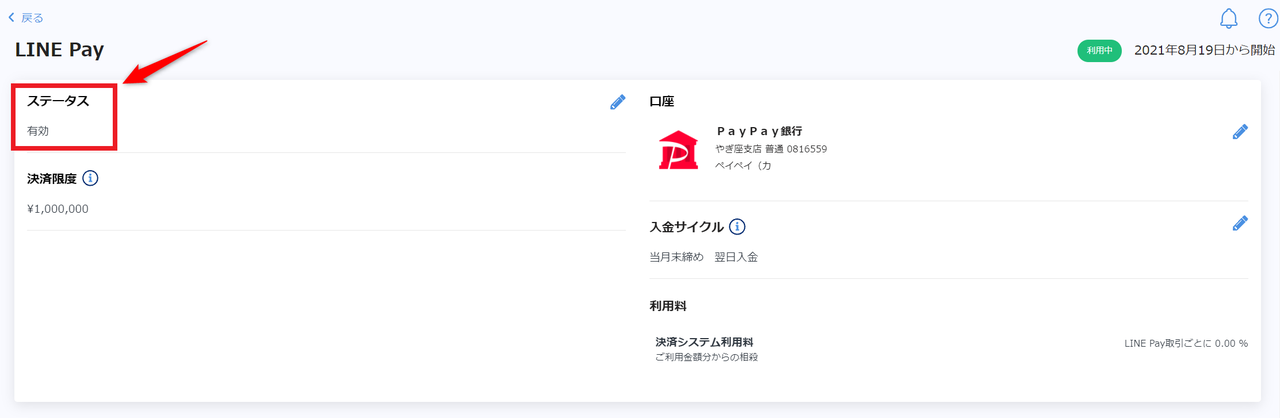The image size is (1280, 418).
Task: Click the PayPay銀行 bank name
Action: 760,131
